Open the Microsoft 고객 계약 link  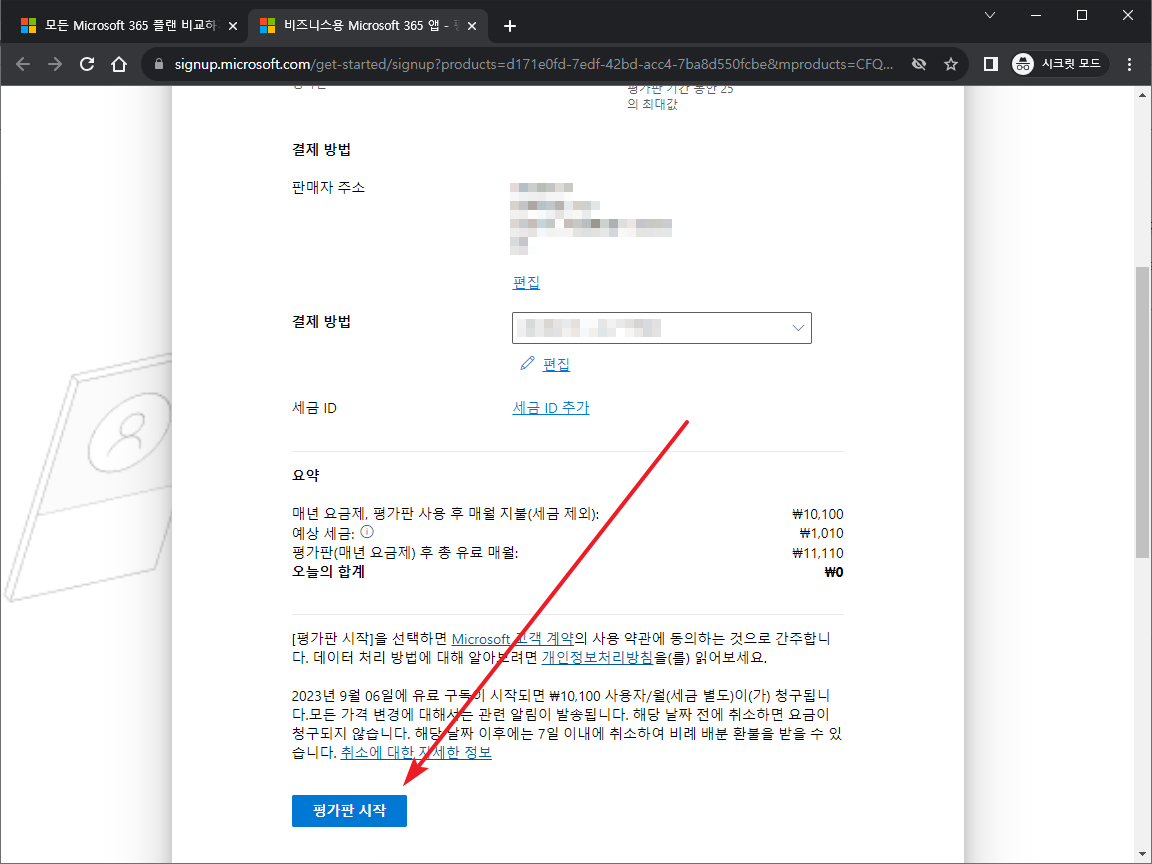(512, 638)
